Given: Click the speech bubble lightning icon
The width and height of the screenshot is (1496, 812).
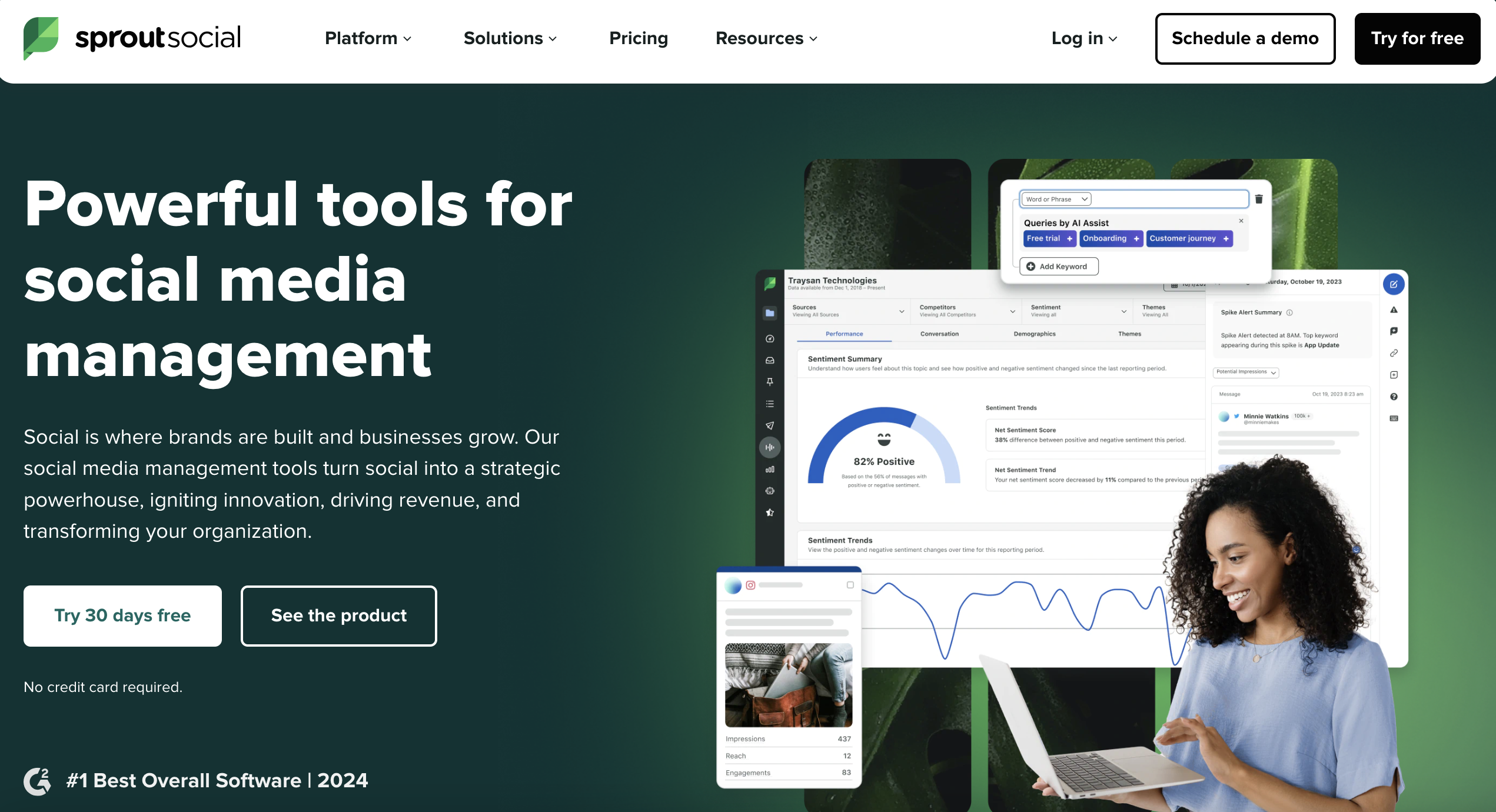Looking at the screenshot, I should 1394,331.
